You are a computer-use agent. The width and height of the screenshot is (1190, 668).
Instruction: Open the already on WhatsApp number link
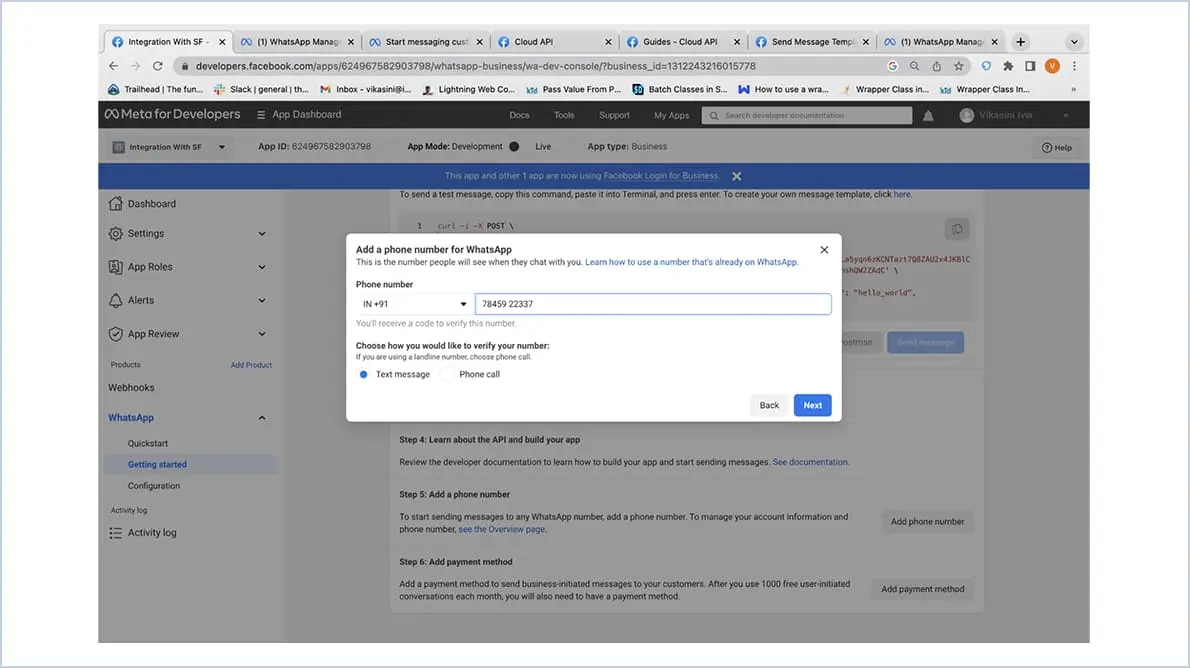pyautogui.click(x=691, y=262)
